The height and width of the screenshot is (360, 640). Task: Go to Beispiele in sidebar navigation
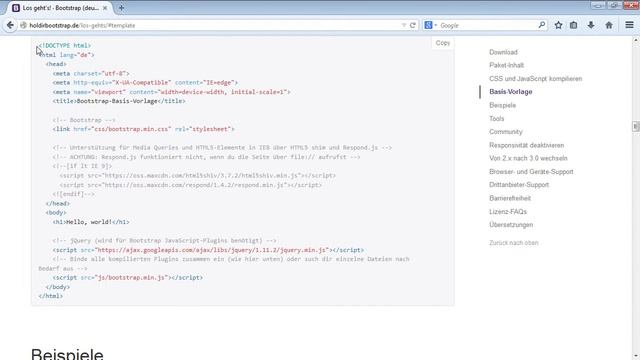[x=502, y=105]
